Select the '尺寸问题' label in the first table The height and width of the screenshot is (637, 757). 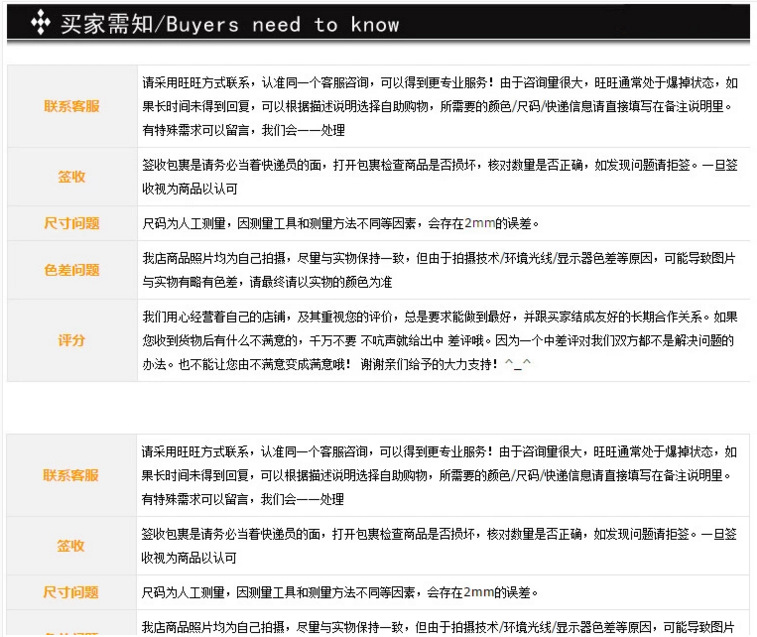click(x=71, y=223)
